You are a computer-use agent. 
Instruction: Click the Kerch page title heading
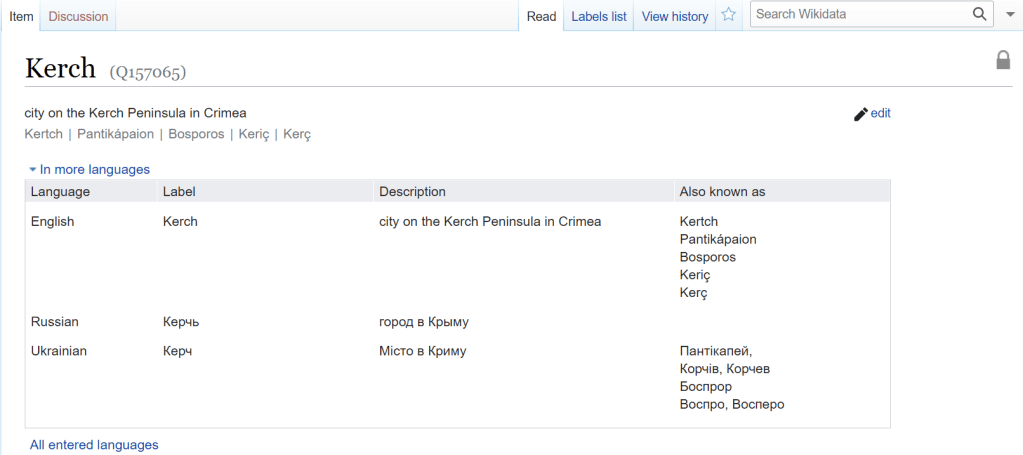pos(60,68)
